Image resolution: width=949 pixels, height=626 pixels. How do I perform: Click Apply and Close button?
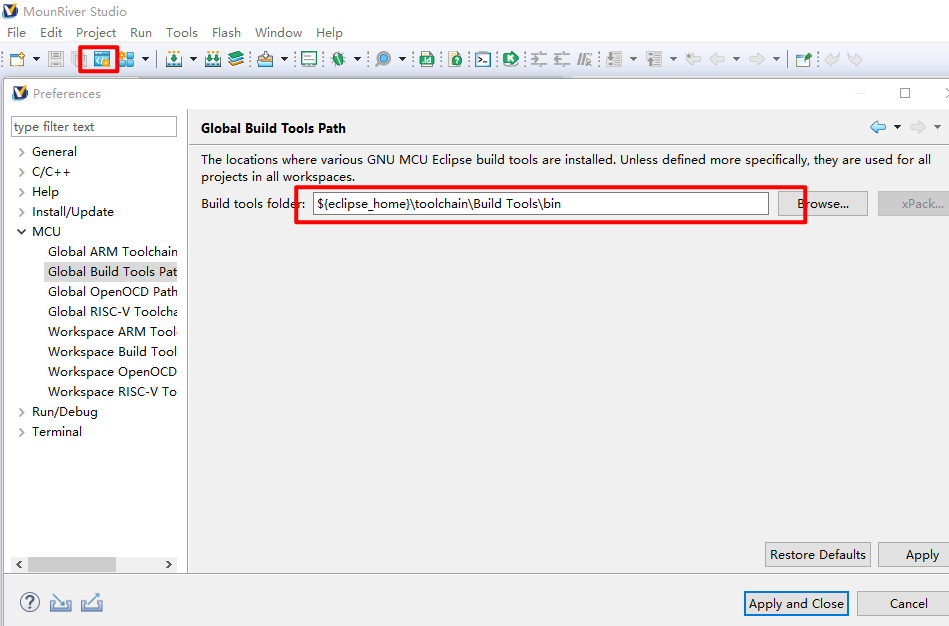click(x=797, y=603)
